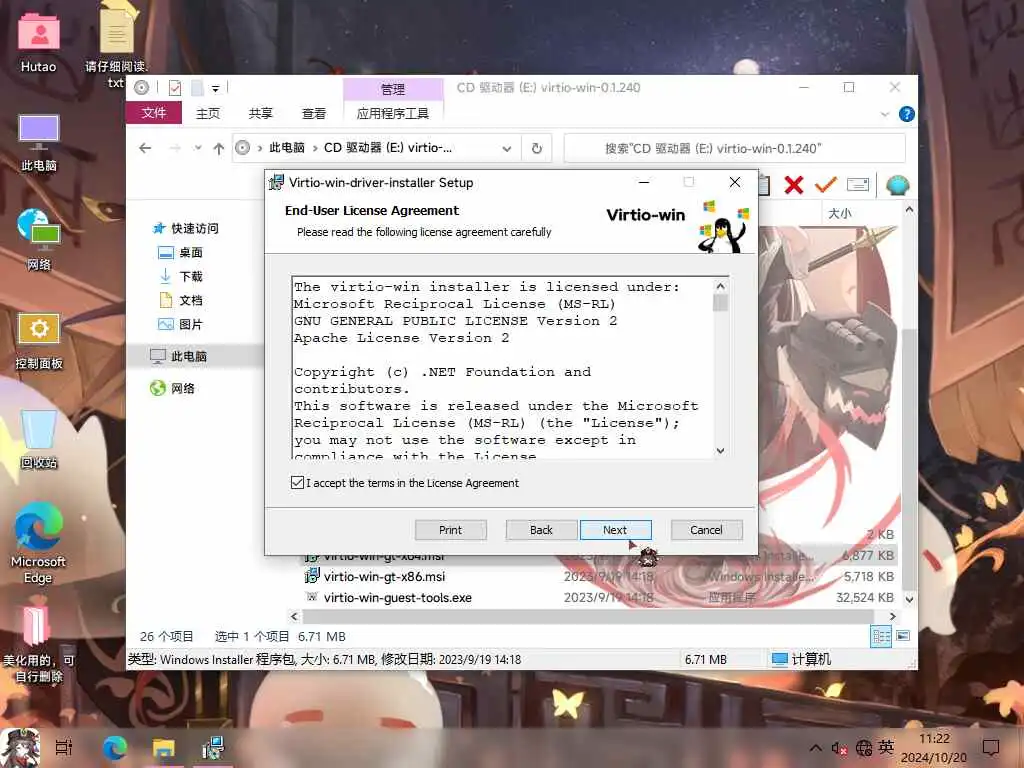Open the 文件 menu in Explorer
This screenshot has height=768, width=1024.
tap(154, 113)
